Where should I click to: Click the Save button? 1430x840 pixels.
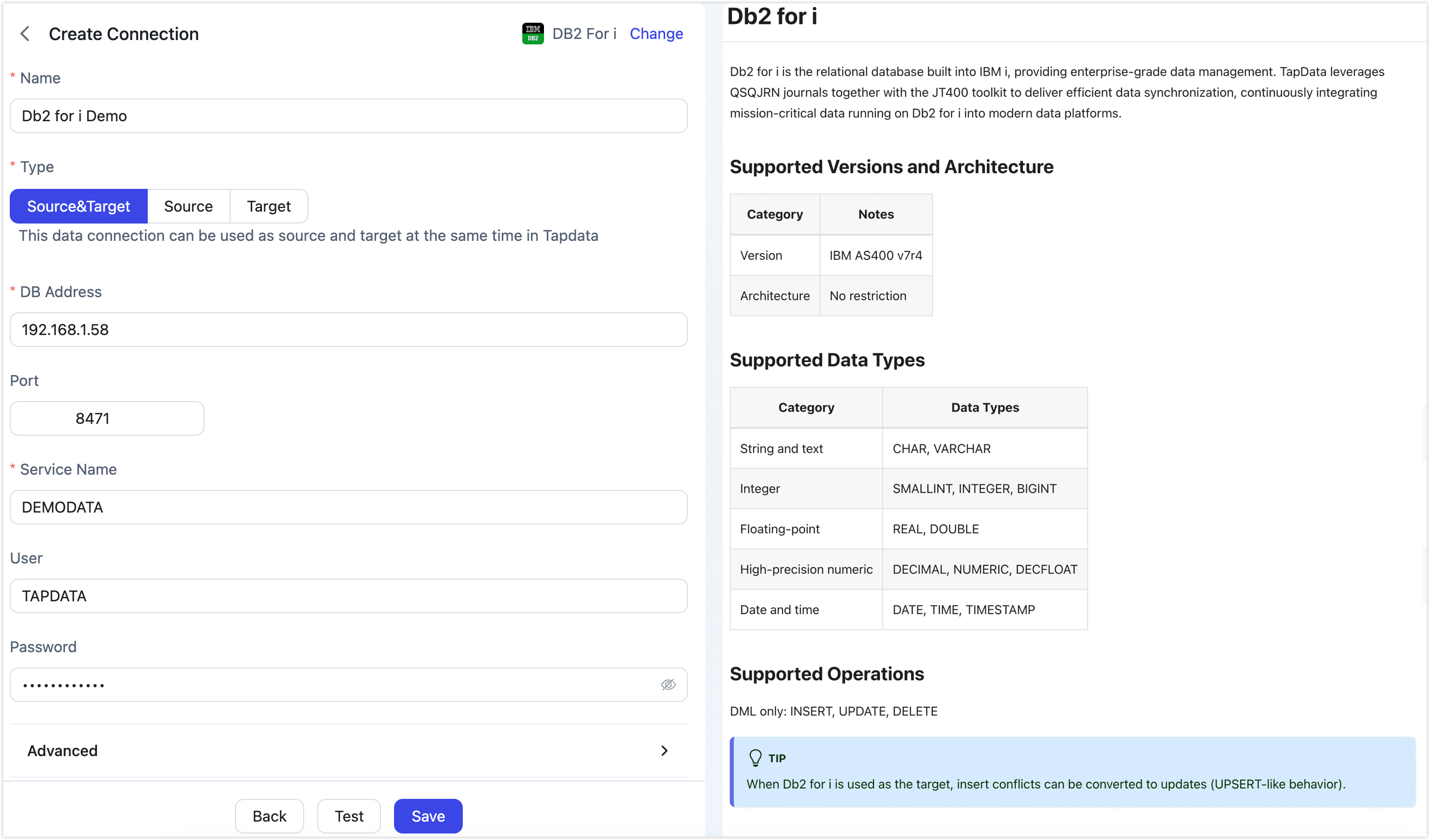click(x=428, y=816)
